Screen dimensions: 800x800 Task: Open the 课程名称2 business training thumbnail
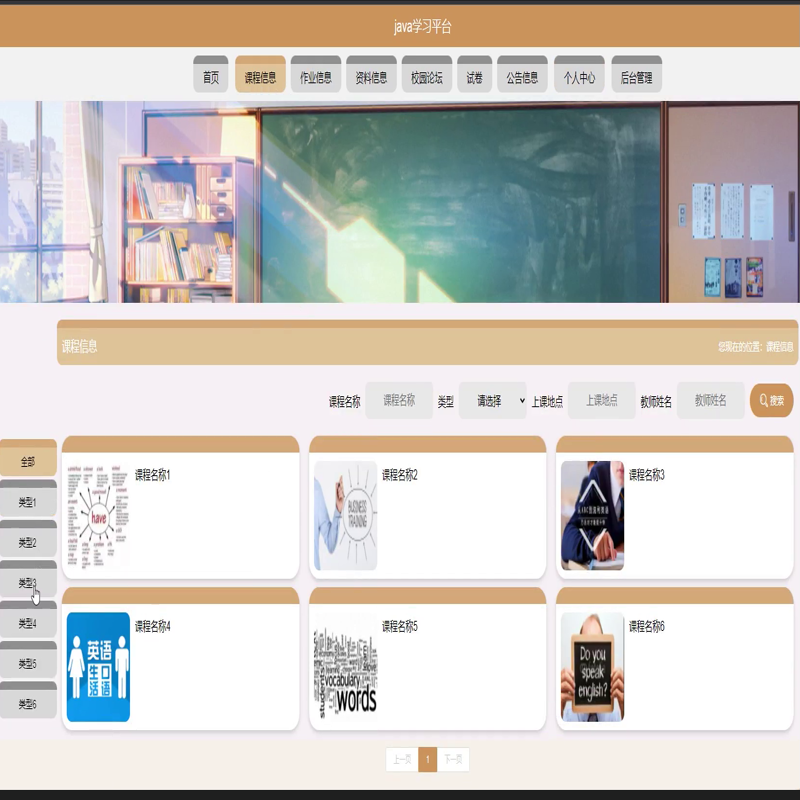tap(345, 515)
